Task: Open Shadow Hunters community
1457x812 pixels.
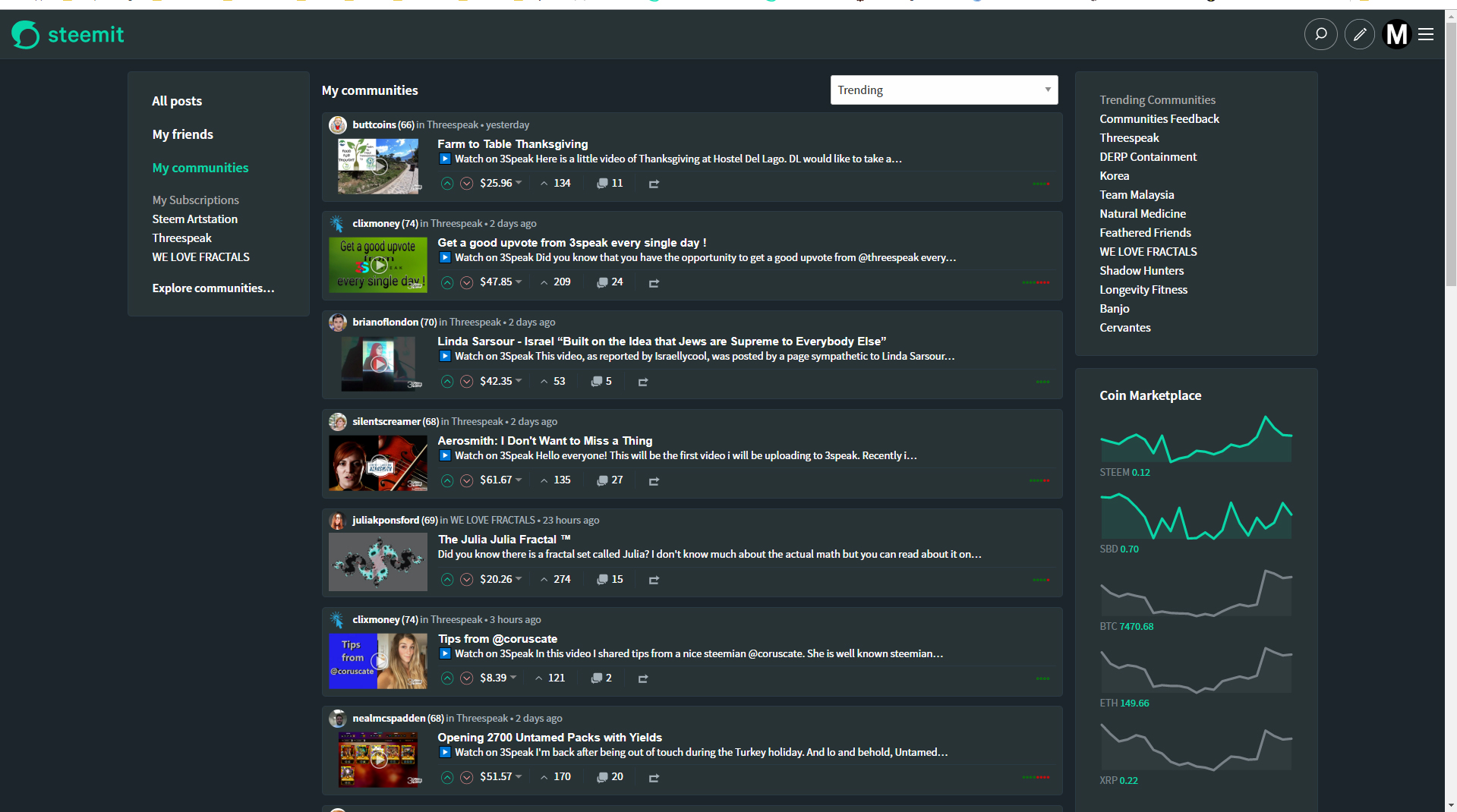Action: tap(1141, 270)
